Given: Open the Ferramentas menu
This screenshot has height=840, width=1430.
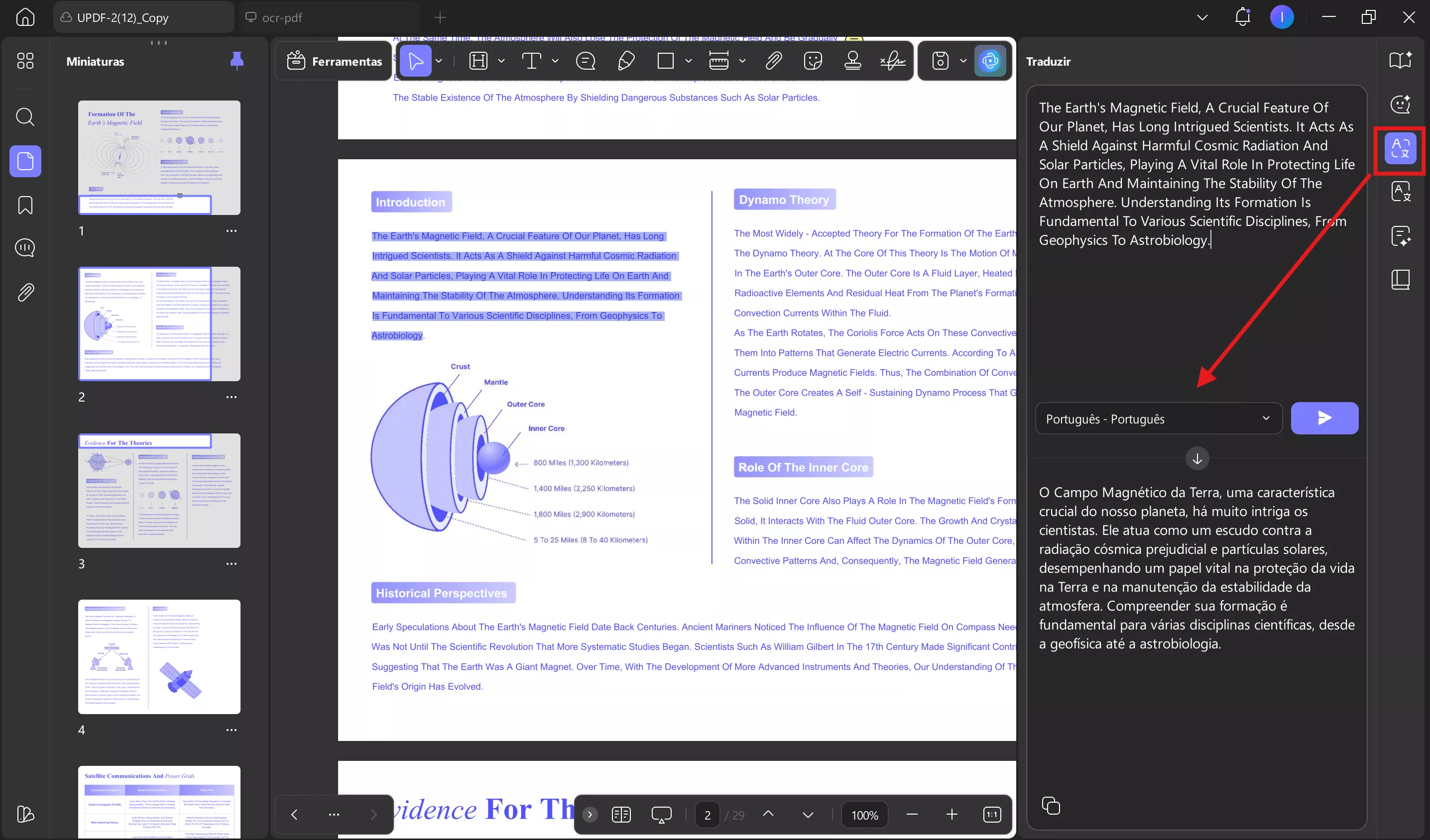Looking at the screenshot, I should pyautogui.click(x=334, y=61).
